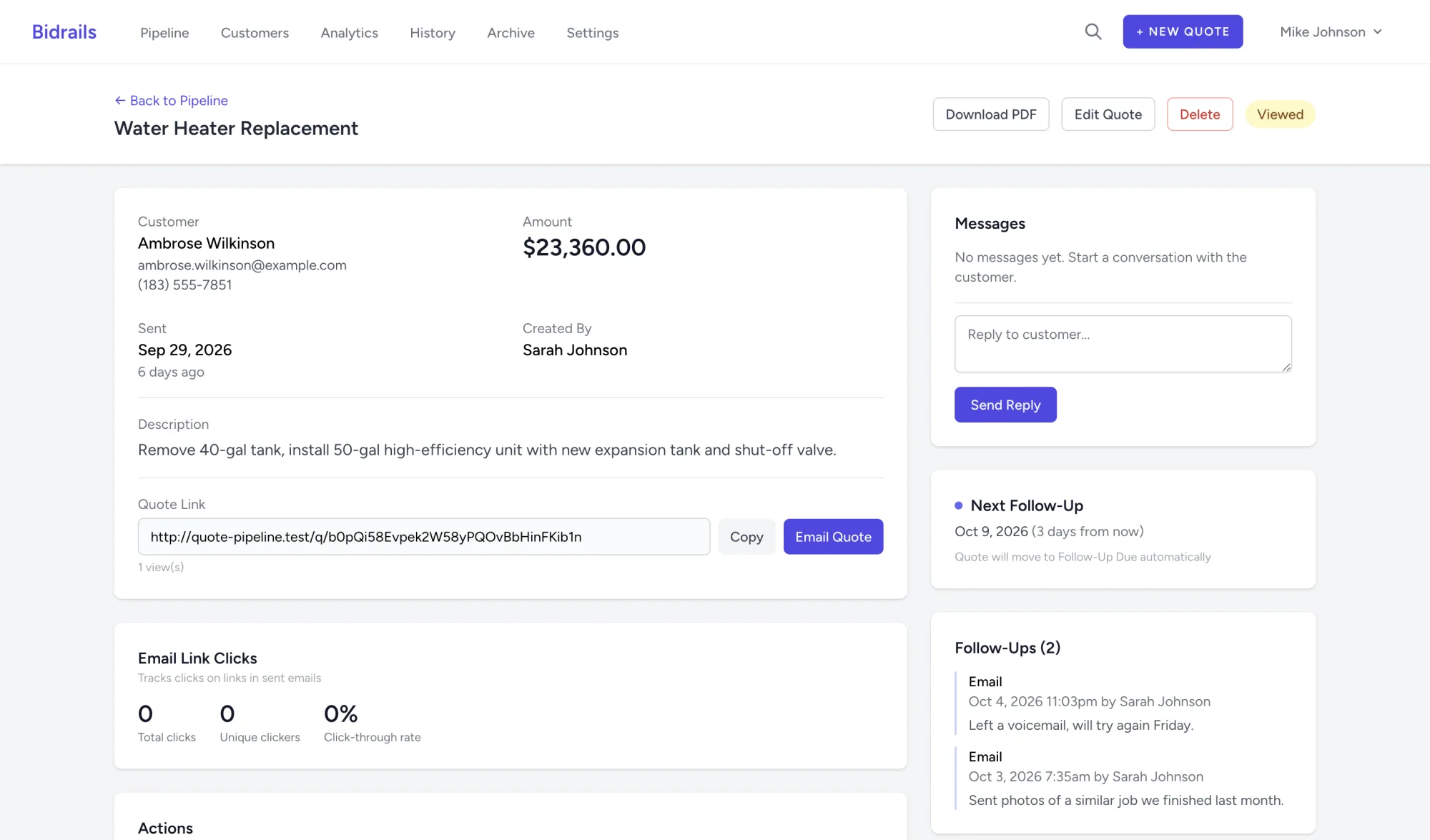The image size is (1430, 840).
Task: Open the Archive nav item
Action: click(511, 33)
